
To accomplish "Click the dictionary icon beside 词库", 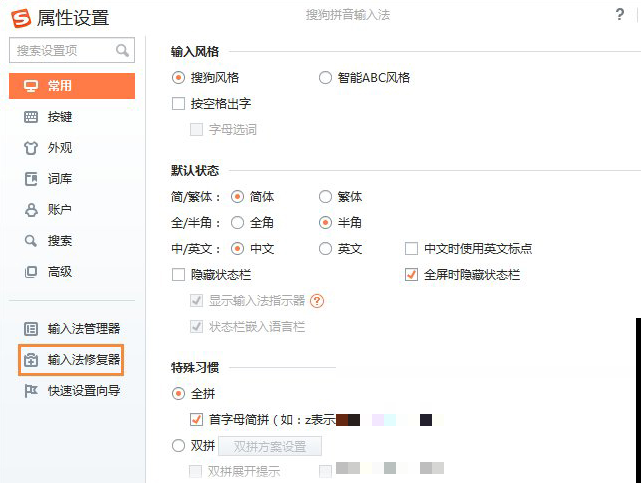I will (x=31, y=179).
